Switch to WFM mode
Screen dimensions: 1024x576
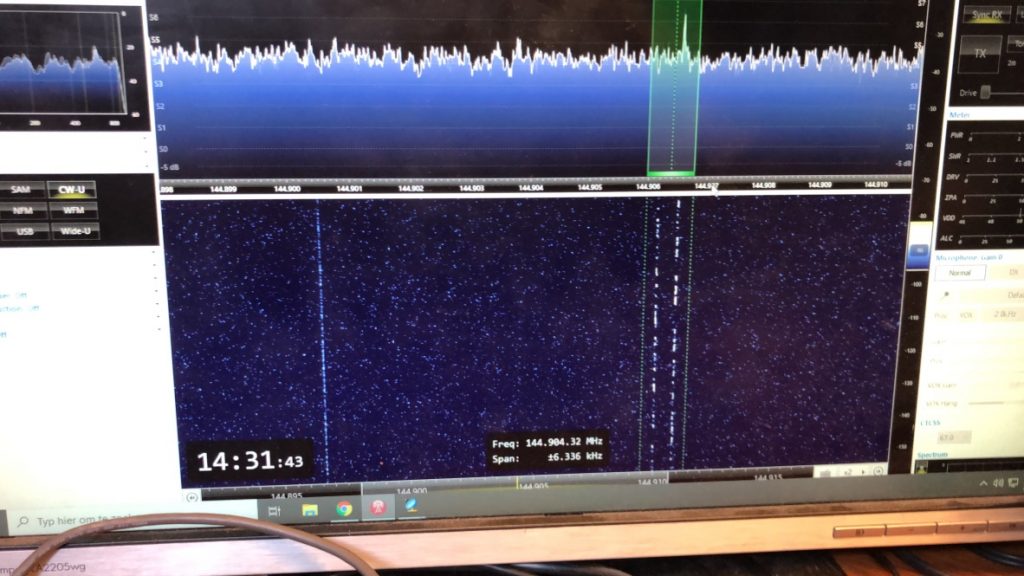[x=73, y=210]
